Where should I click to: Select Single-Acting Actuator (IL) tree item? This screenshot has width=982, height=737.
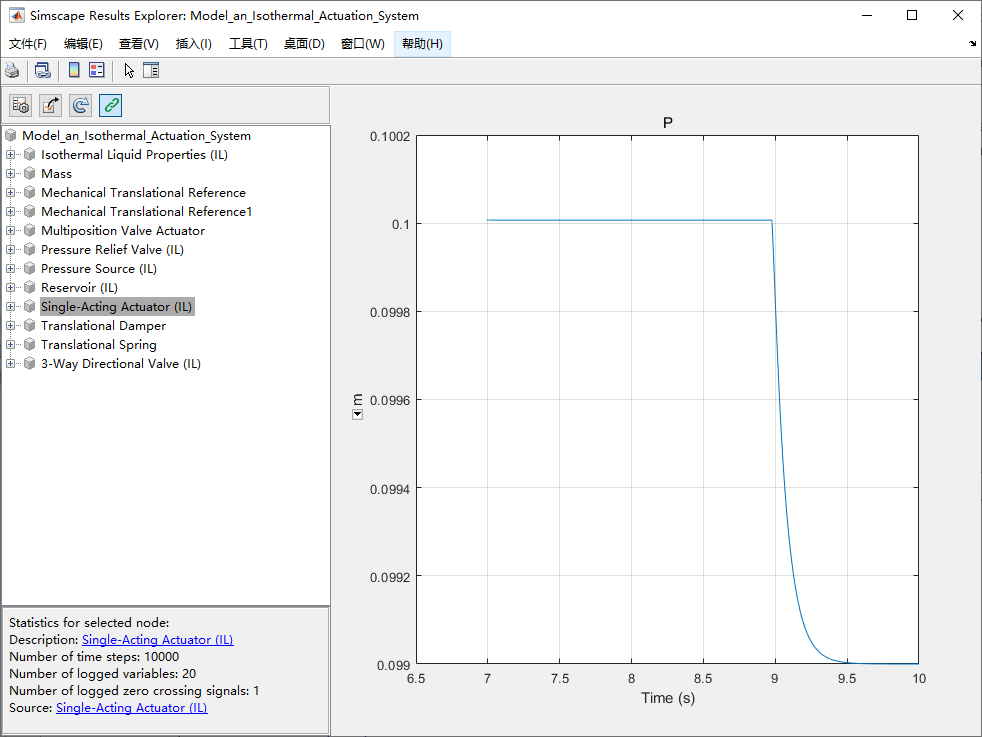[117, 307]
